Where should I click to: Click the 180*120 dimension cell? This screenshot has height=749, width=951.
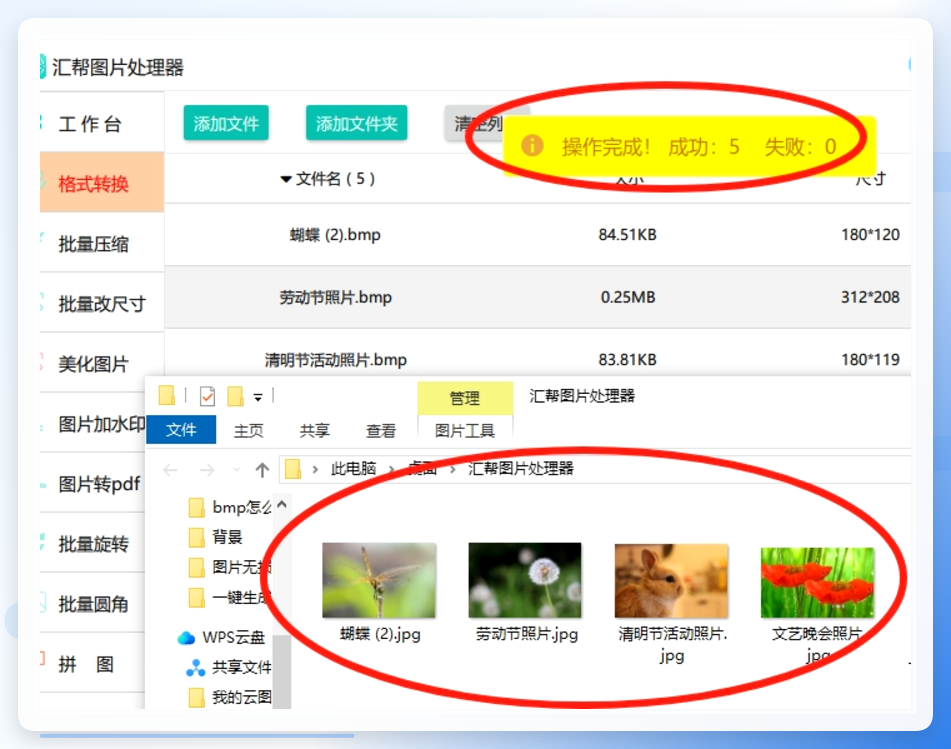point(870,235)
